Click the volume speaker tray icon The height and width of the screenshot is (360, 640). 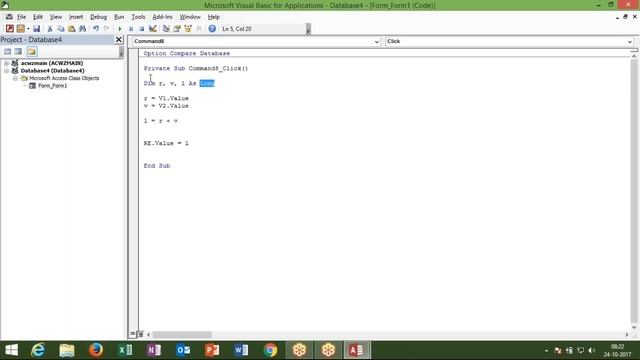click(592, 351)
